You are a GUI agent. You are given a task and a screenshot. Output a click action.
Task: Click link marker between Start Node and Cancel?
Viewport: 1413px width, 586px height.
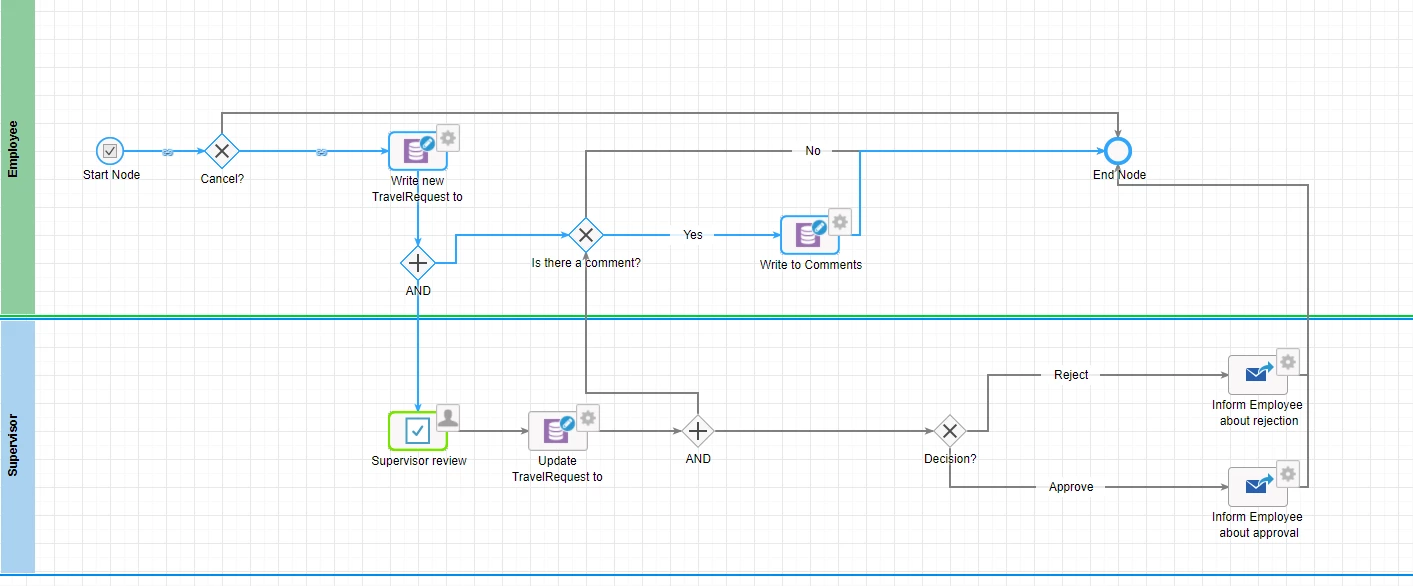click(x=168, y=152)
